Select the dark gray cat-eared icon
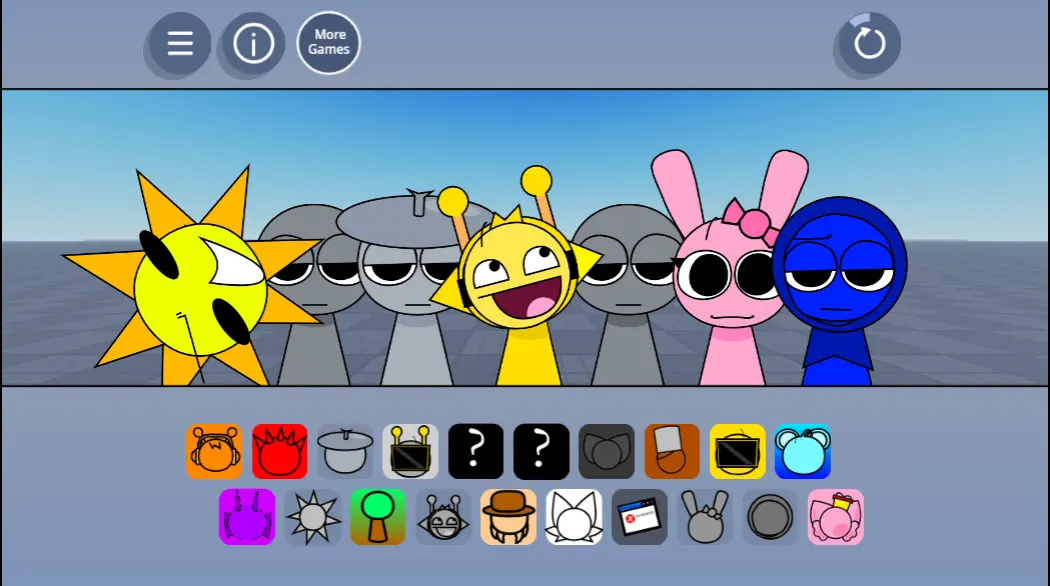 [607, 452]
